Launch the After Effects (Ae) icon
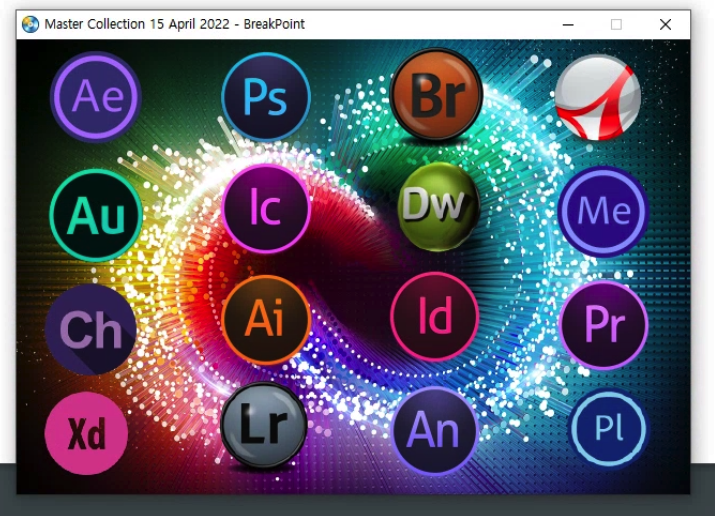This screenshot has width=715, height=516. coord(96,97)
